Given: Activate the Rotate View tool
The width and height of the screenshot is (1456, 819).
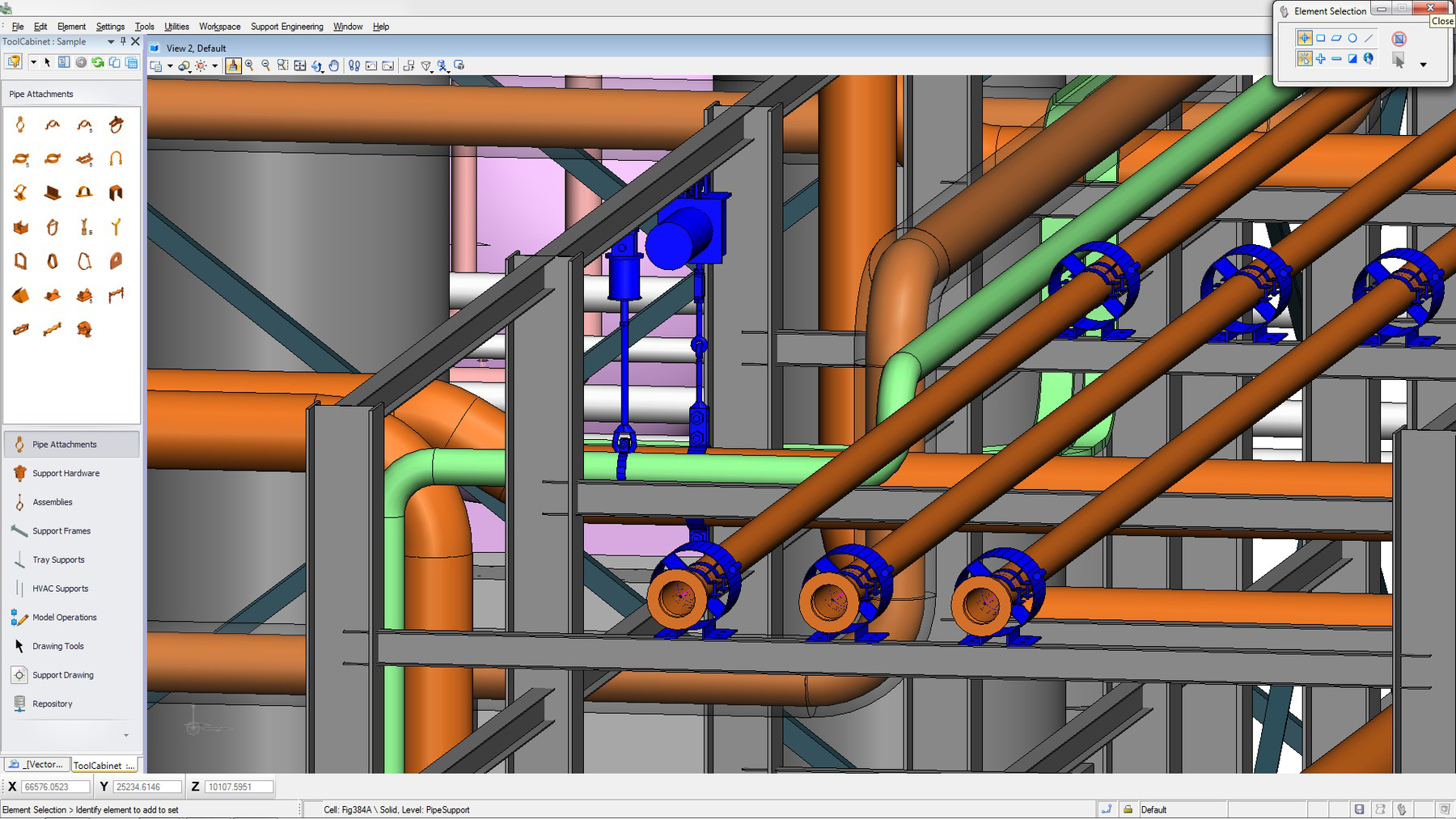Looking at the screenshot, I should tap(316, 66).
